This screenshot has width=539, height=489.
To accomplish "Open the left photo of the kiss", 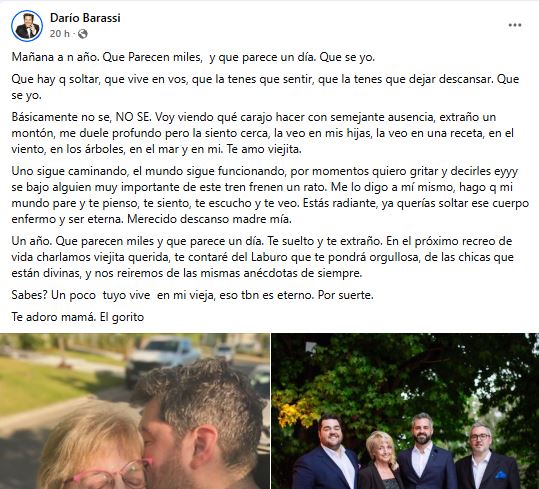I will point(135,411).
